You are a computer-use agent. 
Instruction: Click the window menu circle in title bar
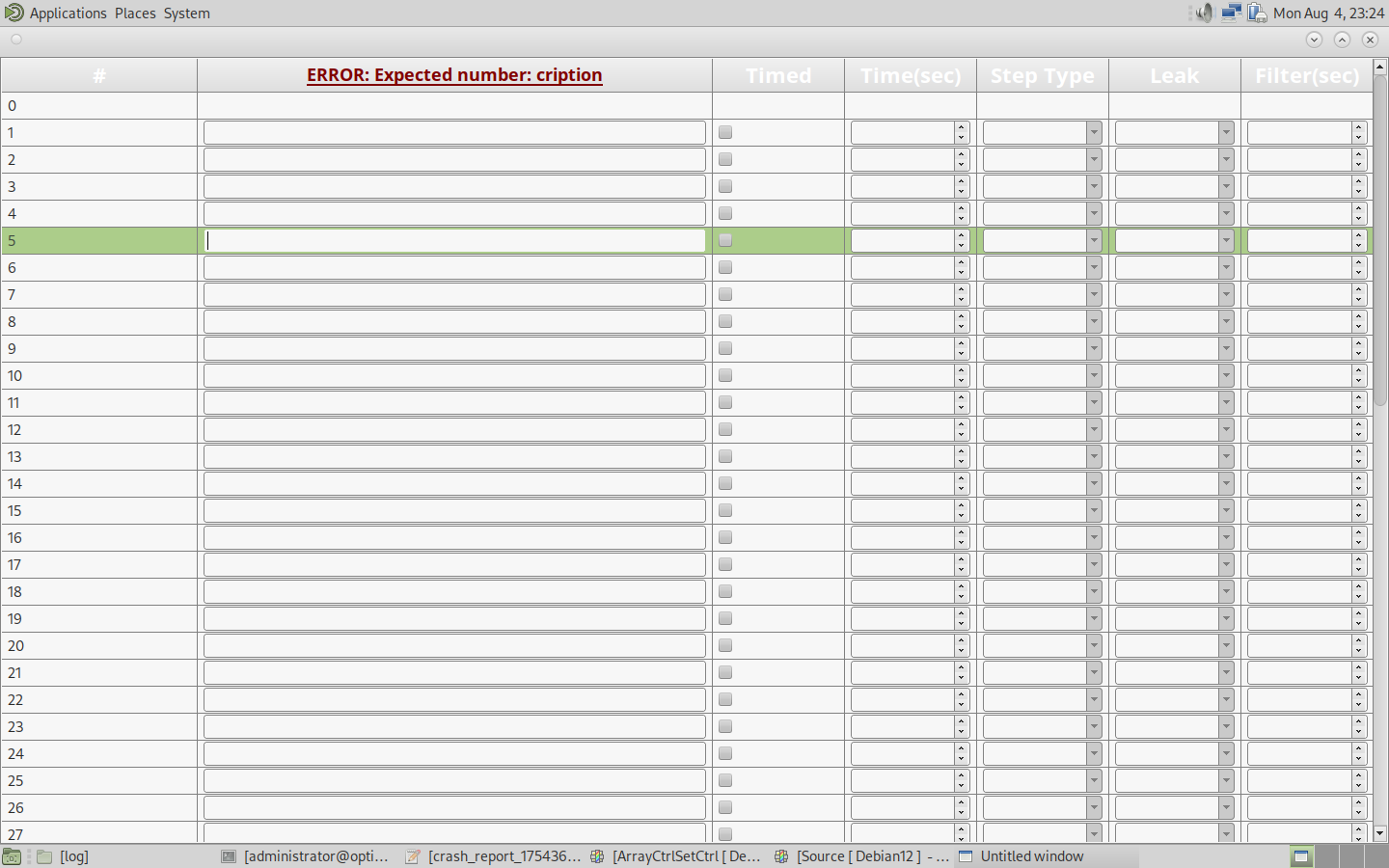click(16, 40)
